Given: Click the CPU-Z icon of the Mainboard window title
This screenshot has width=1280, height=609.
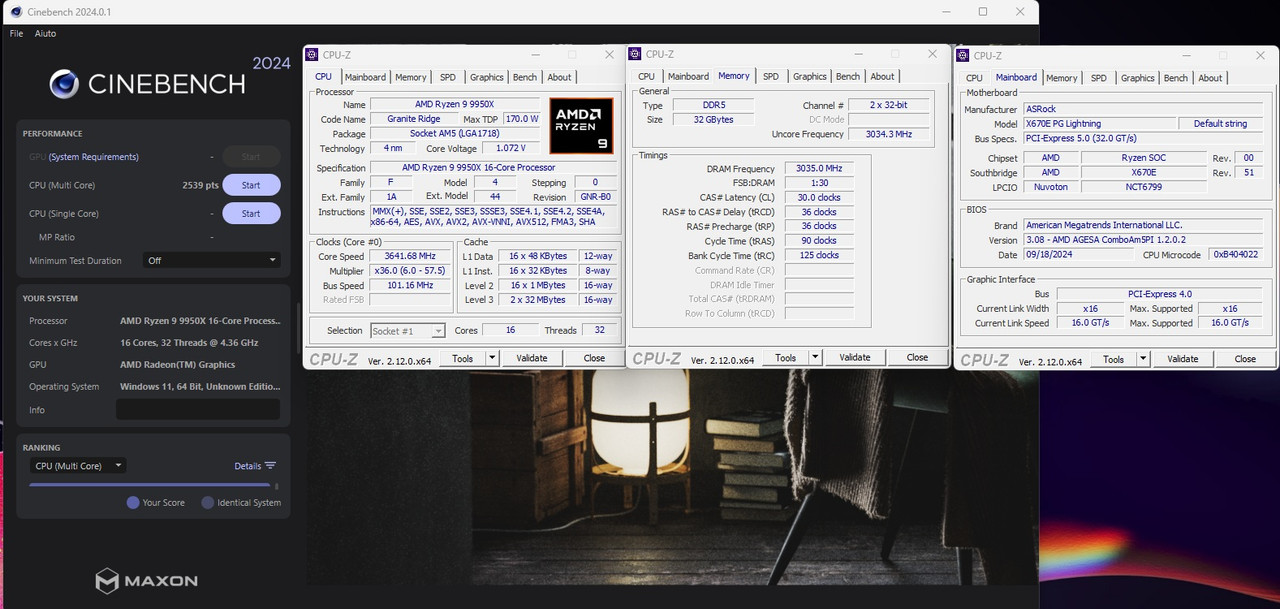Looking at the screenshot, I should [963, 56].
